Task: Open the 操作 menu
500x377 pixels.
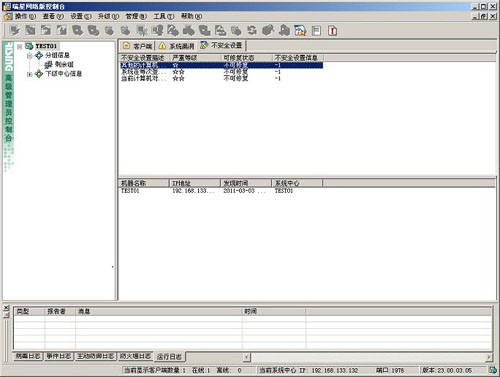Action: pos(25,16)
